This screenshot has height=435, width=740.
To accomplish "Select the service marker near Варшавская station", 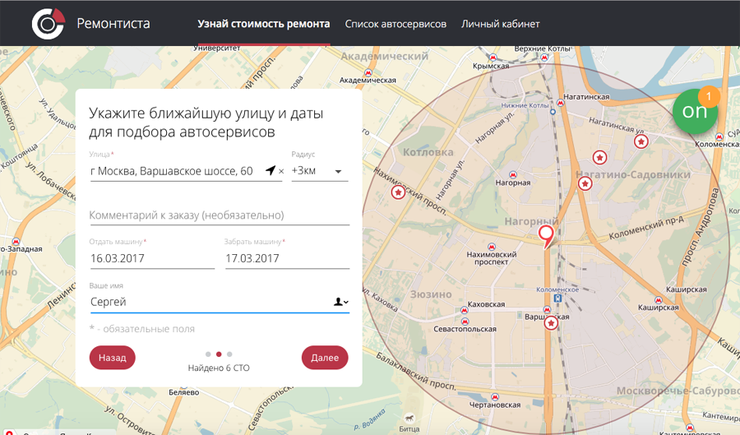I will [551, 323].
